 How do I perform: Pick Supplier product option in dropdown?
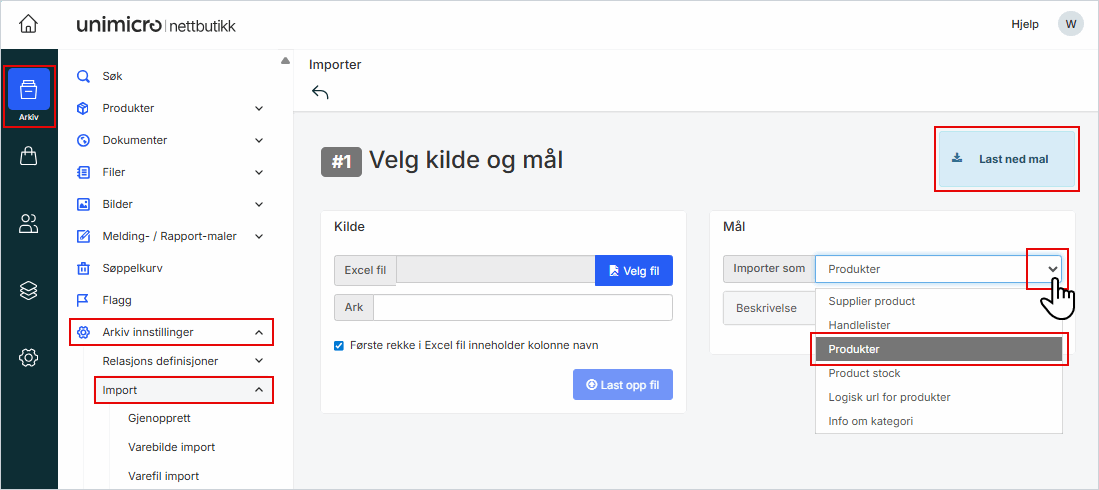click(871, 301)
